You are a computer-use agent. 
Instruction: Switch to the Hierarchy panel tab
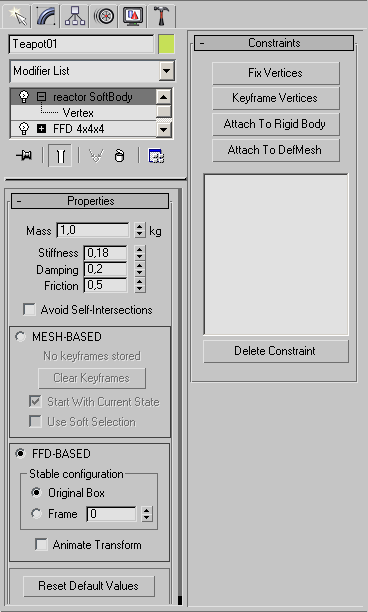click(75, 16)
